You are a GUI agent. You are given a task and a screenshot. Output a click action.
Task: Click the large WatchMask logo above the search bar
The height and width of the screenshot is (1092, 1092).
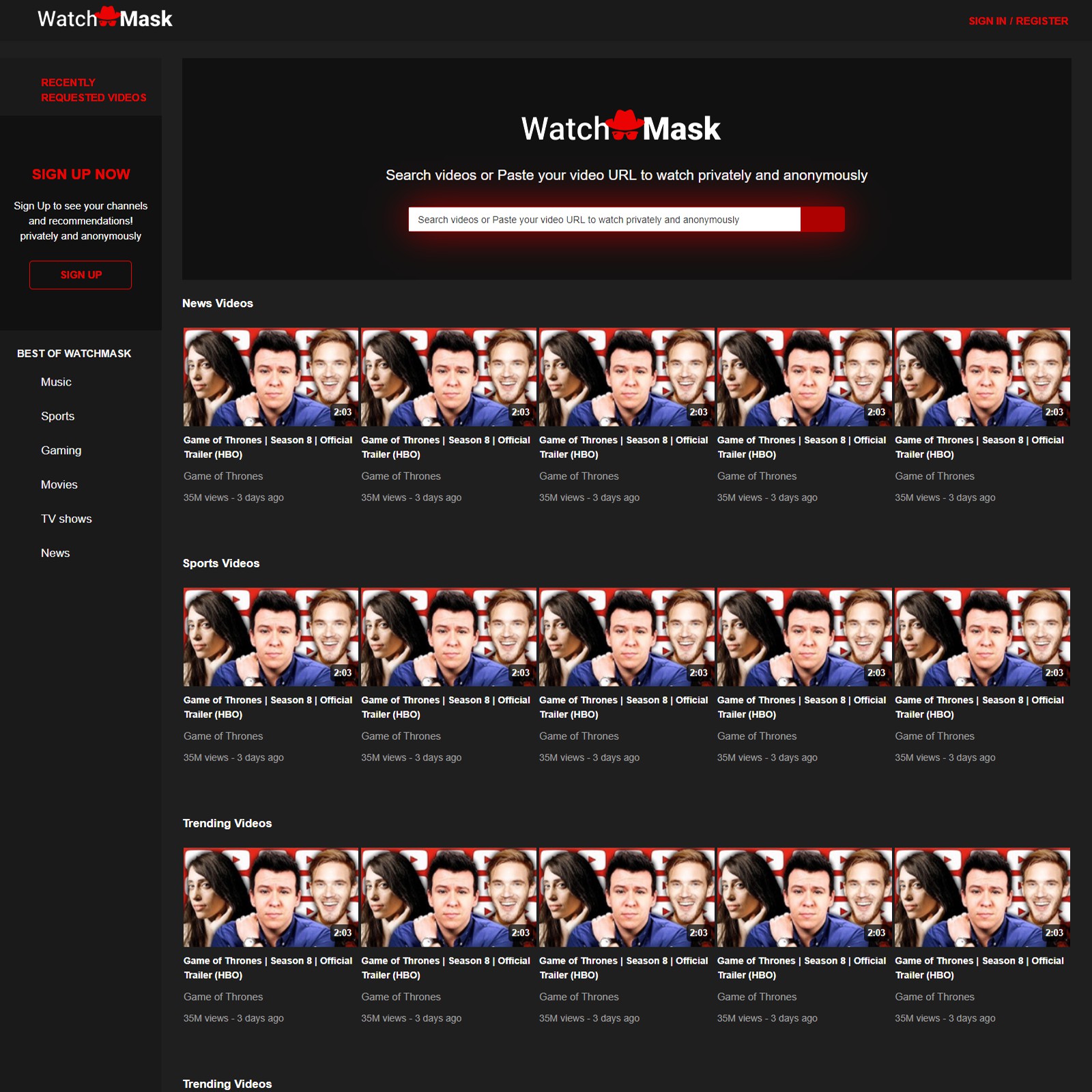pyautogui.click(x=621, y=127)
